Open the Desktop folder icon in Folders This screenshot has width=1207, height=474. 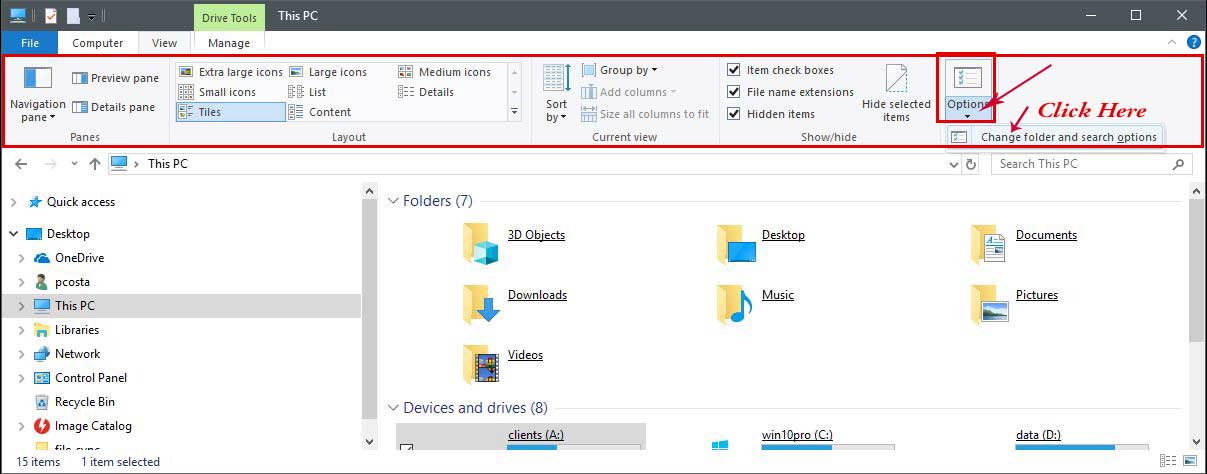[736, 244]
